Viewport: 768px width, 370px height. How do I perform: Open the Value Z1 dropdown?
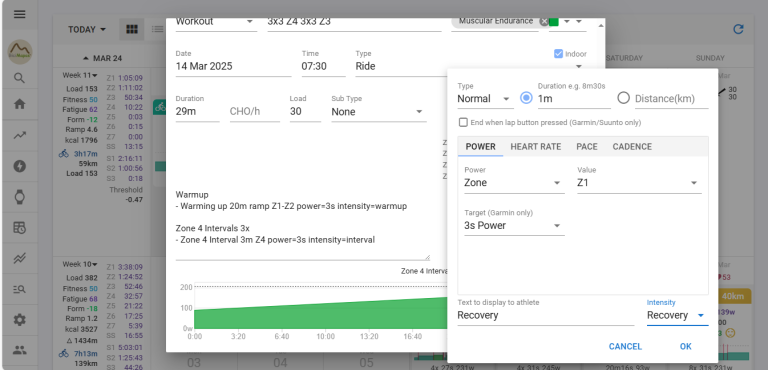639,183
